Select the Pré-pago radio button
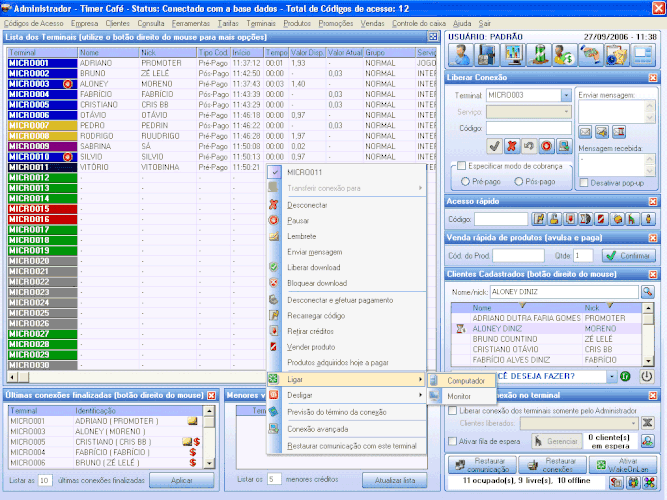Image resolution: width=667 pixels, height=500 pixels. [x=465, y=182]
